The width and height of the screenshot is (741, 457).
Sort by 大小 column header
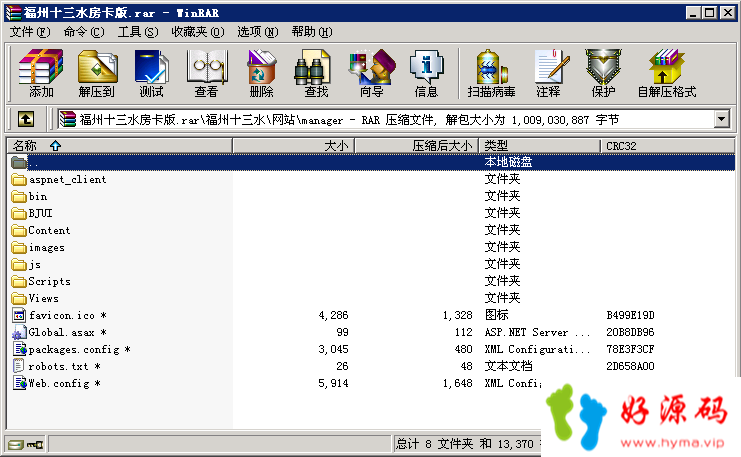point(293,146)
